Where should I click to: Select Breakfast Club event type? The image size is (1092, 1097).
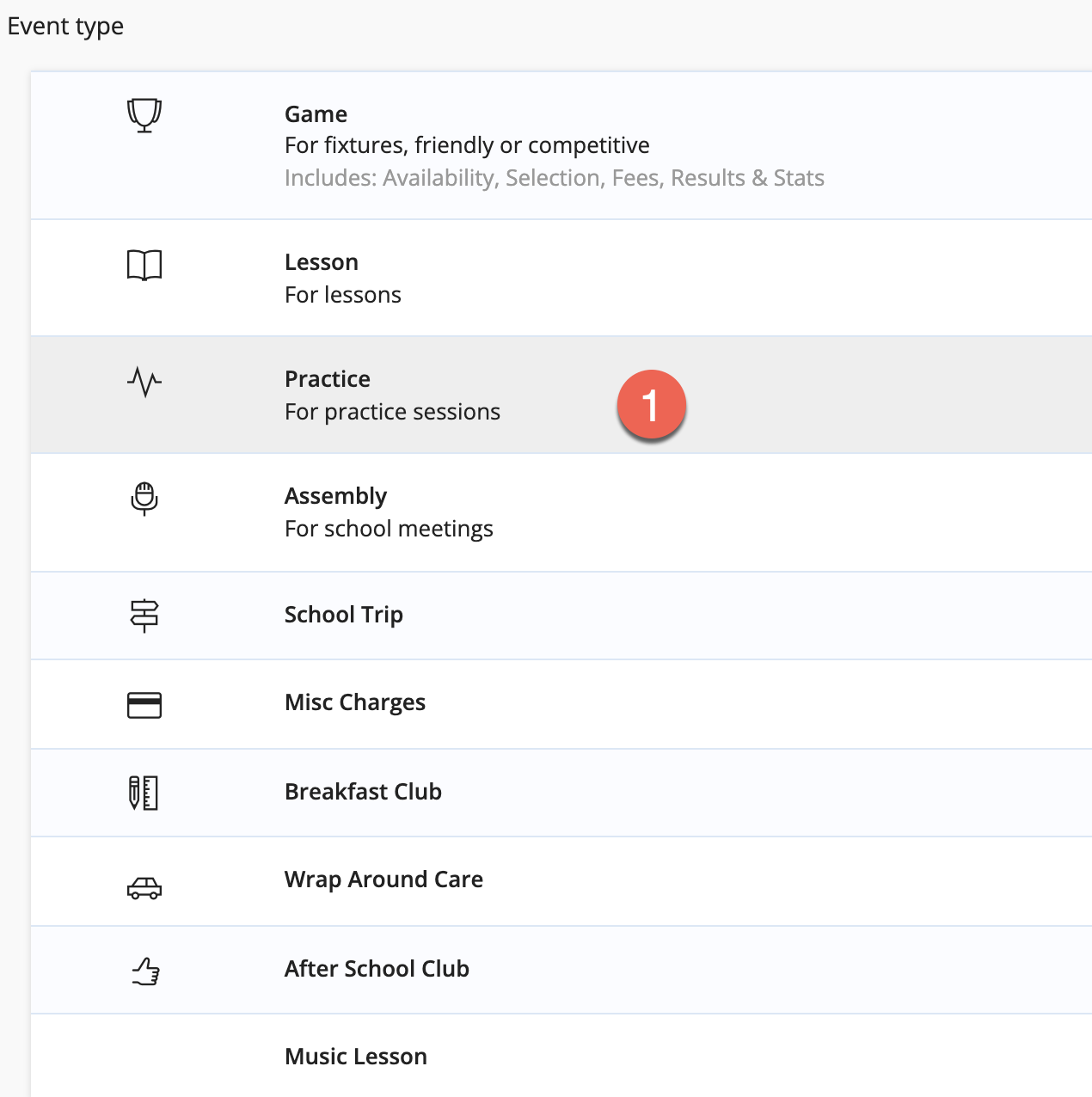click(x=561, y=793)
